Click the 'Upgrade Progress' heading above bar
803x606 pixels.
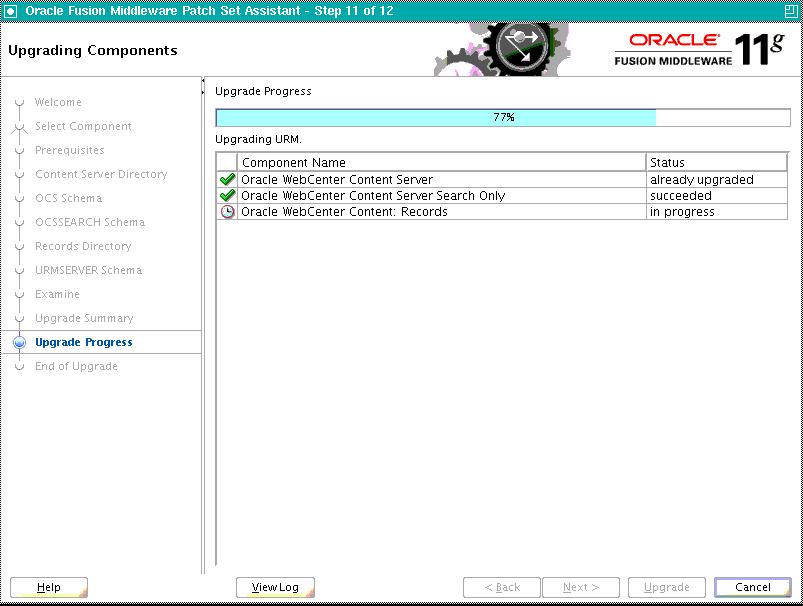coord(263,91)
